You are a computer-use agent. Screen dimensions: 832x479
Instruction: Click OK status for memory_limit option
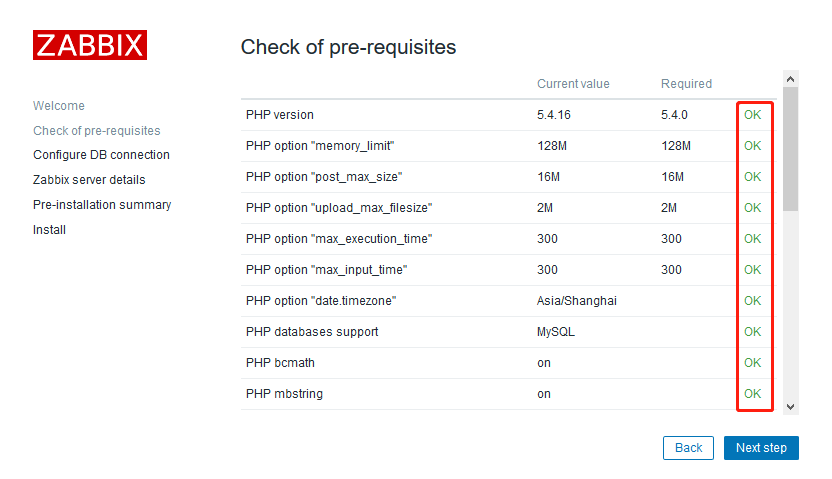[752, 146]
